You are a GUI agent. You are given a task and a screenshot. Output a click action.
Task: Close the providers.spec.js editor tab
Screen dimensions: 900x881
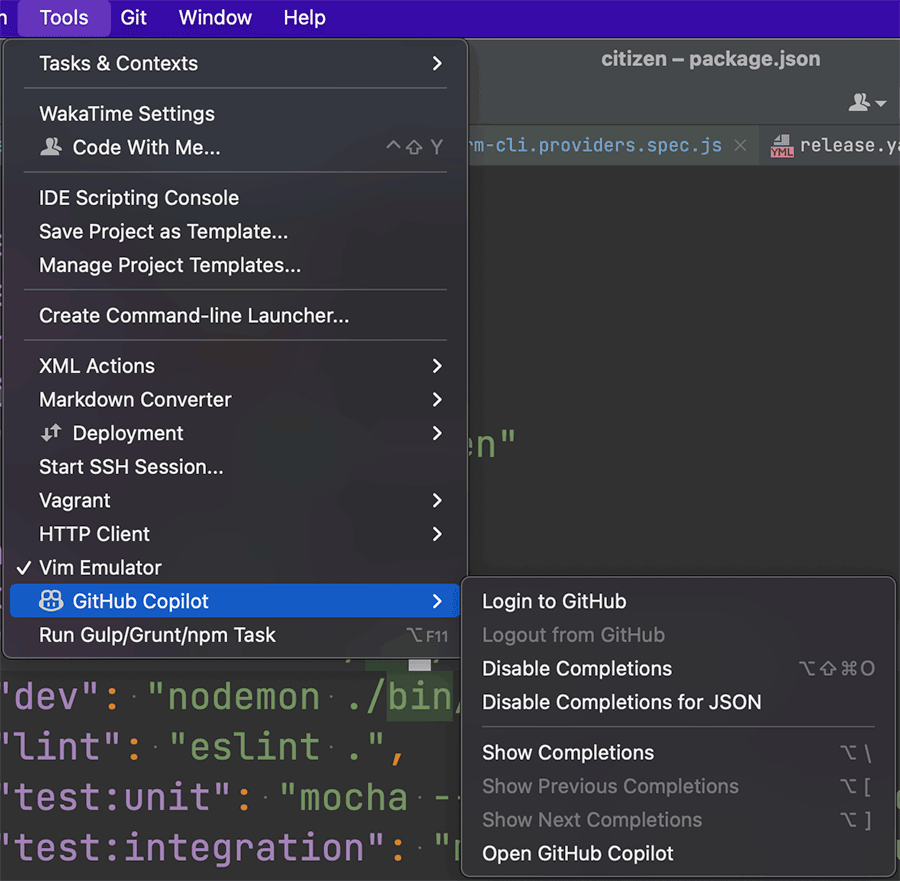pos(740,146)
